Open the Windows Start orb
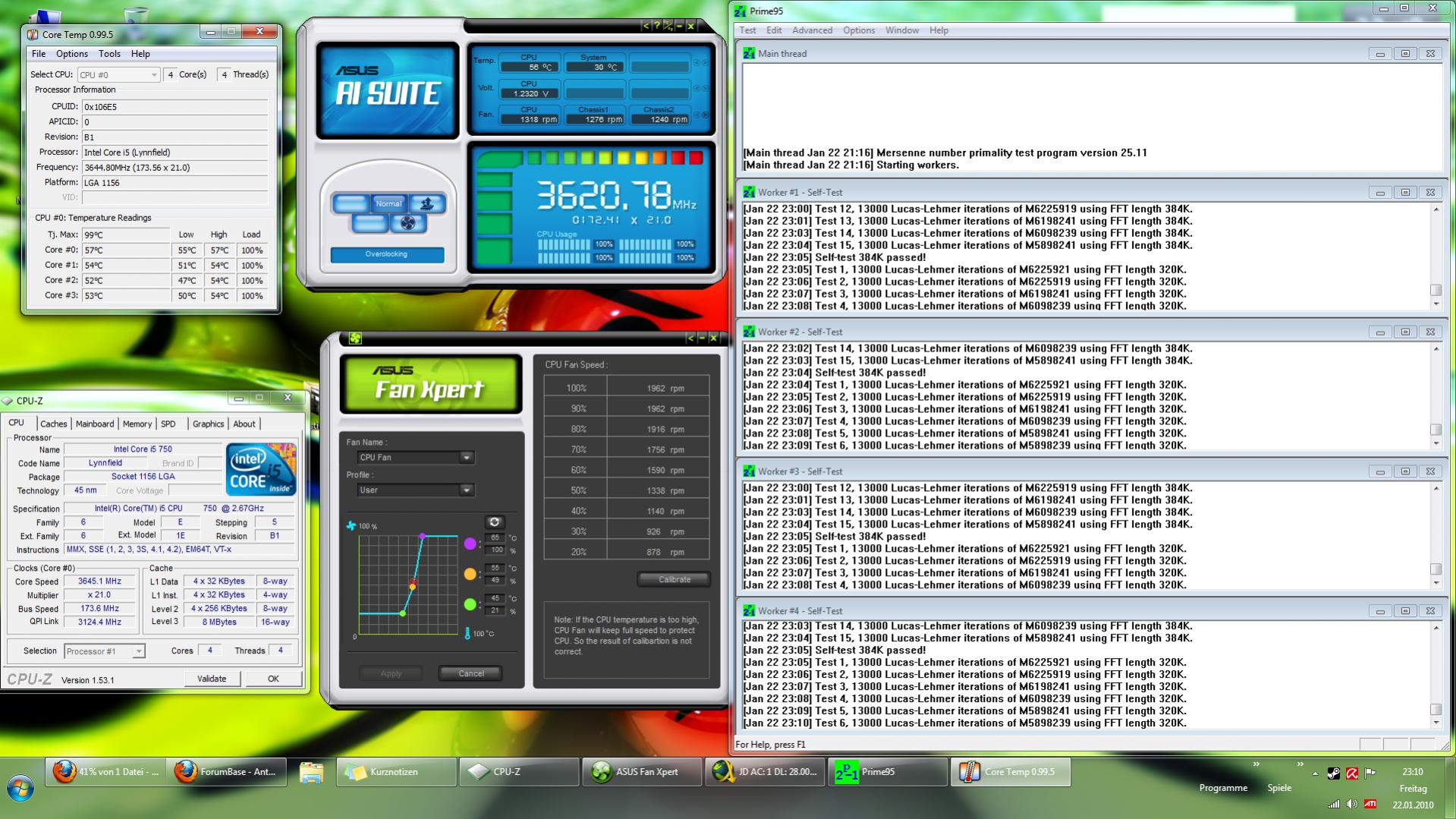This screenshot has width=1456, height=819. 20,788
